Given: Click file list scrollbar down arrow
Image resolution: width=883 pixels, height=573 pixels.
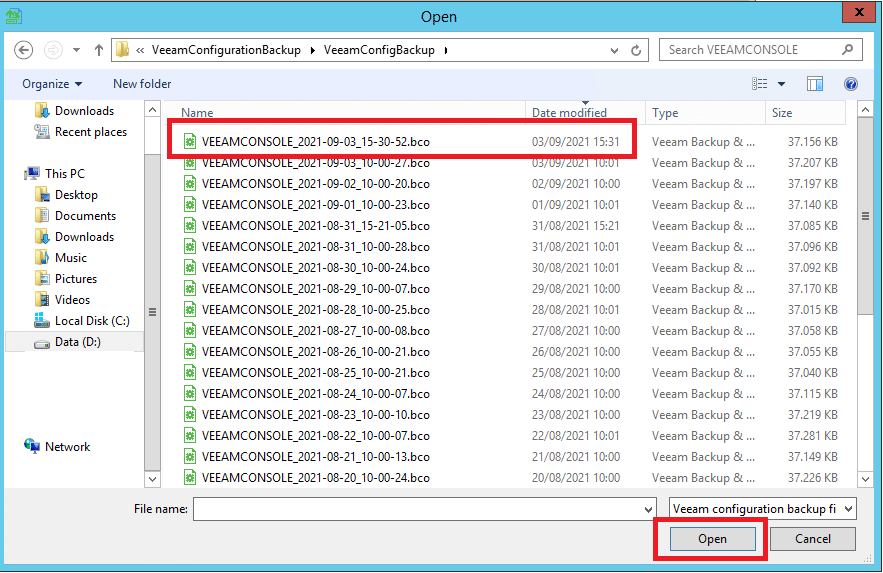Looking at the screenshot, I should [x=866, y=479].
